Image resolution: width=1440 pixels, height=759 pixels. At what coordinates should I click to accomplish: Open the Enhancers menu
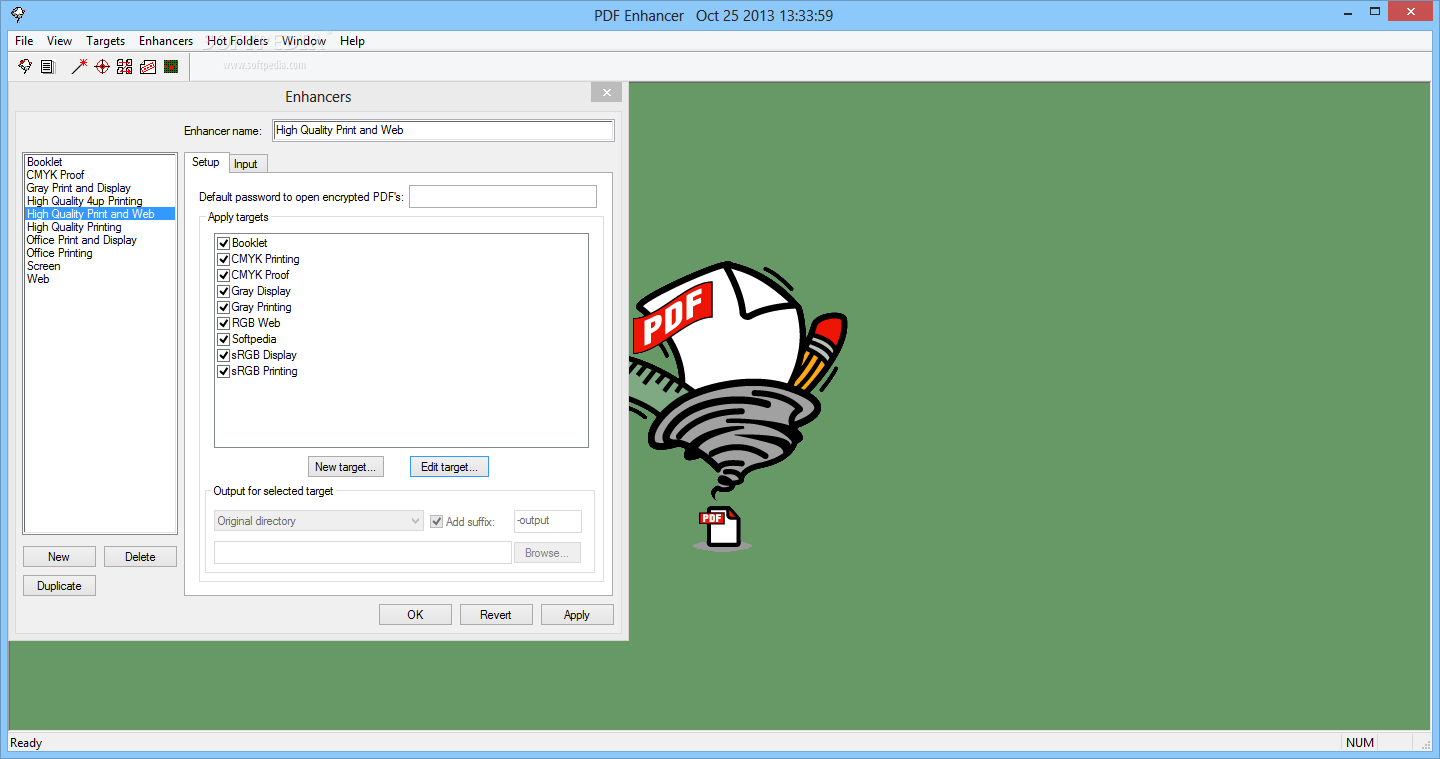166,41
